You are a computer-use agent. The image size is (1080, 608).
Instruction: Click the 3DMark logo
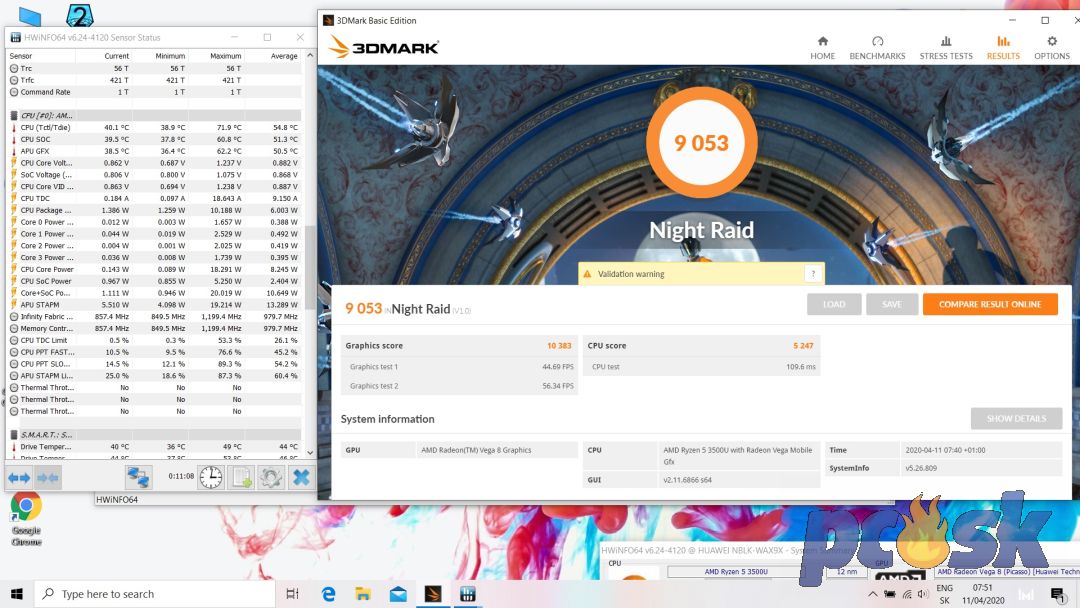click(x=384, y=48)
